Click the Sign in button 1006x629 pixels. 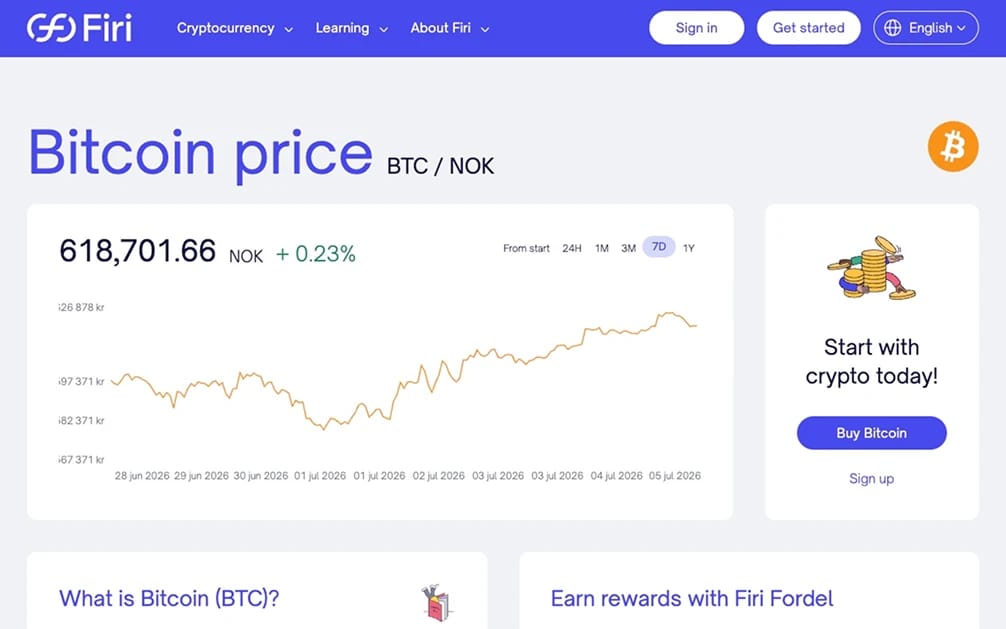pos(696,28)
